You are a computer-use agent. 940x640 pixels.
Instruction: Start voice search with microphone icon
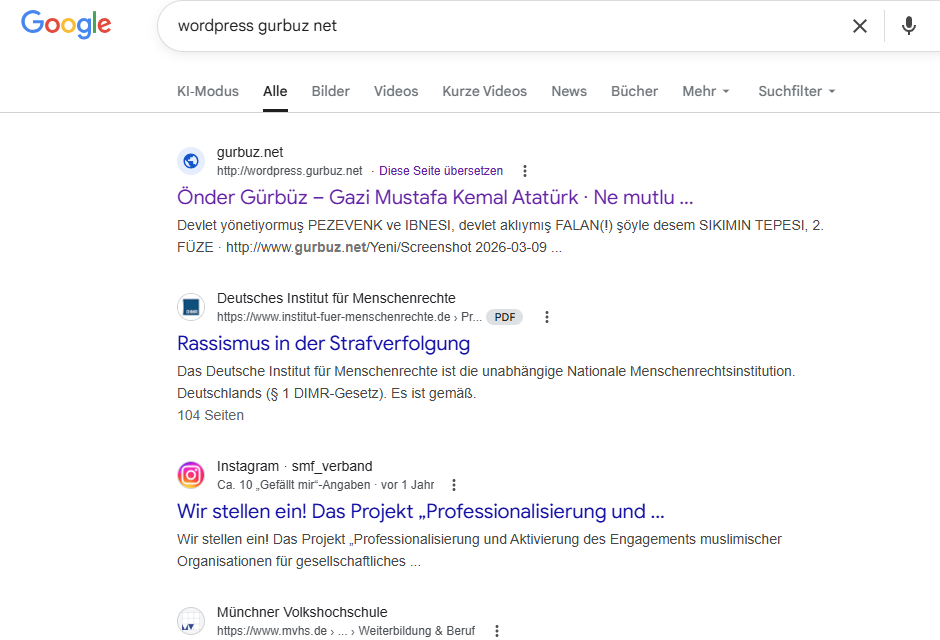[908, 26]
